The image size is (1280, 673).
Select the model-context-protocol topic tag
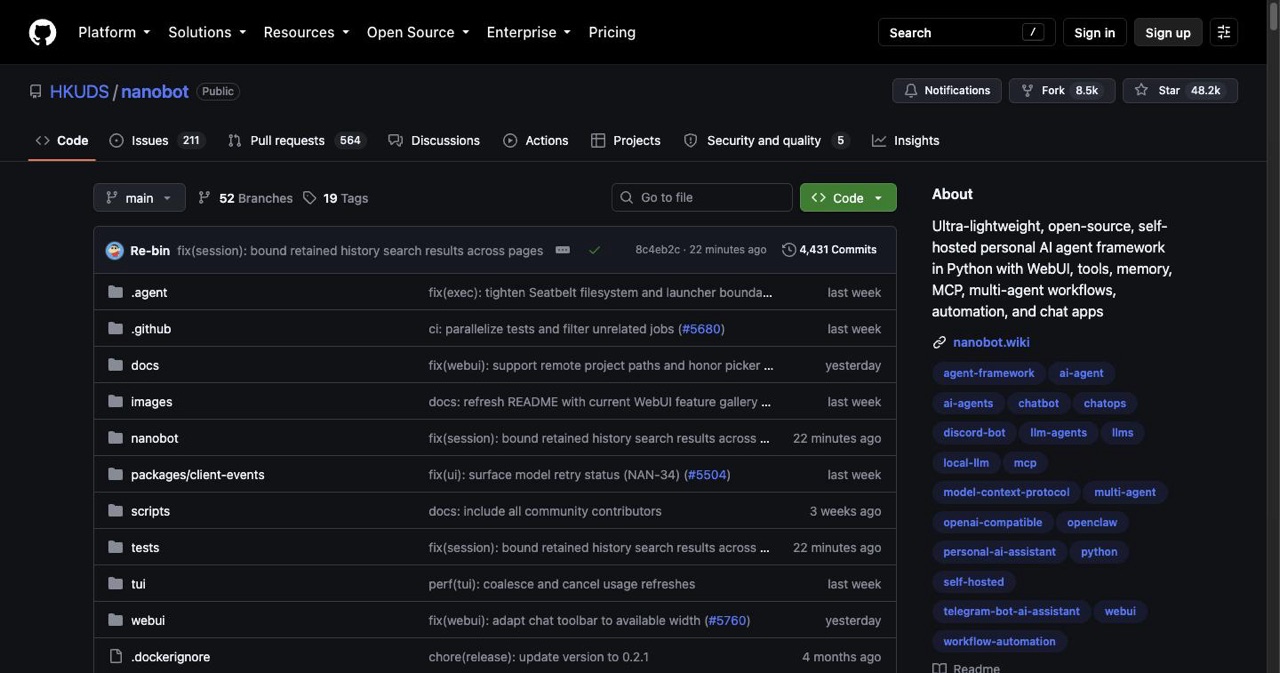tap(1006, 492)
